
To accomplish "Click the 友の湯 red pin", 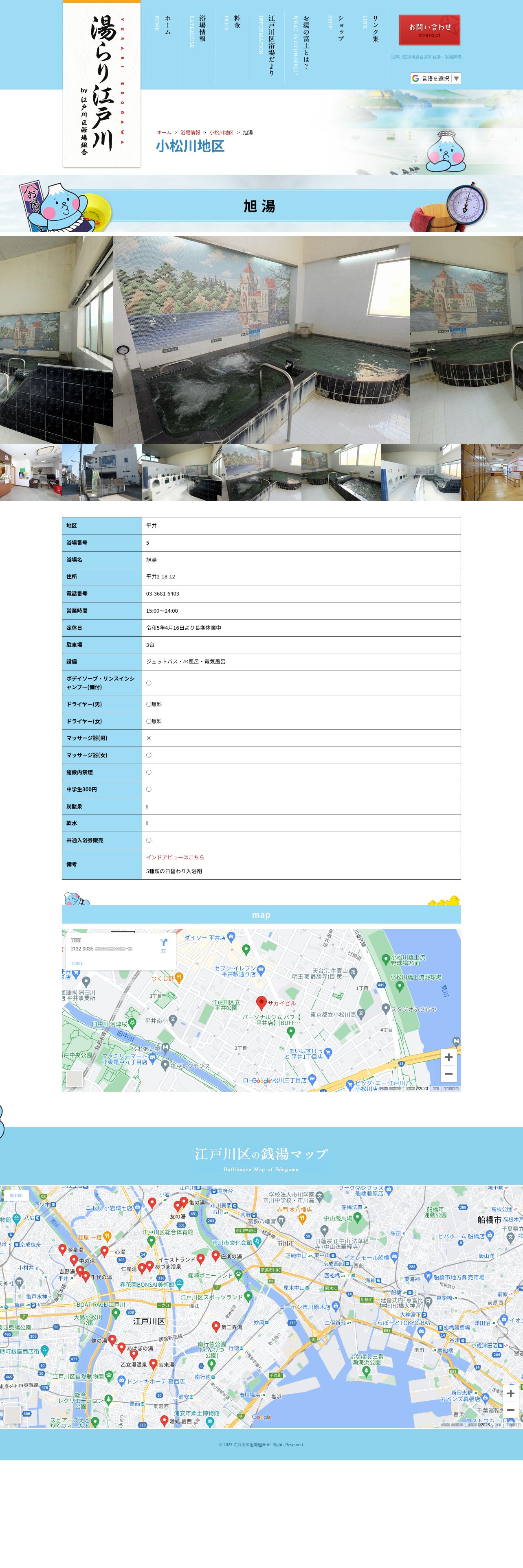I will click(178, 1206).
